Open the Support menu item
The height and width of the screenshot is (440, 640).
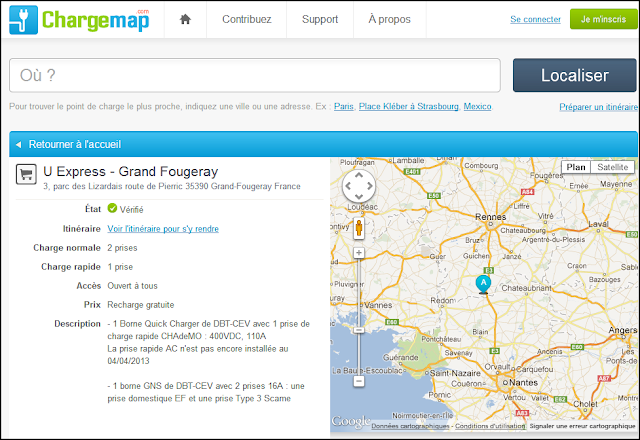point(320,19)
